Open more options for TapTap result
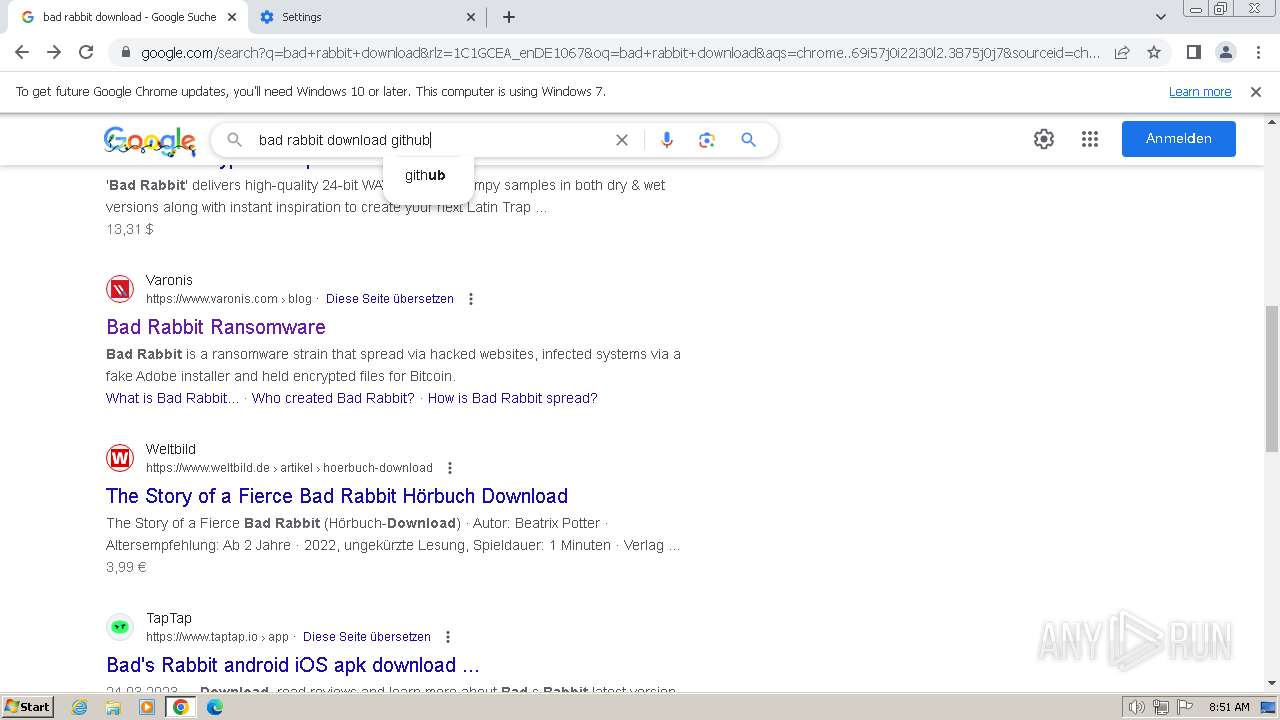Image resolution: width=1280 pixels, height=720 pixels. click(448, 637)
